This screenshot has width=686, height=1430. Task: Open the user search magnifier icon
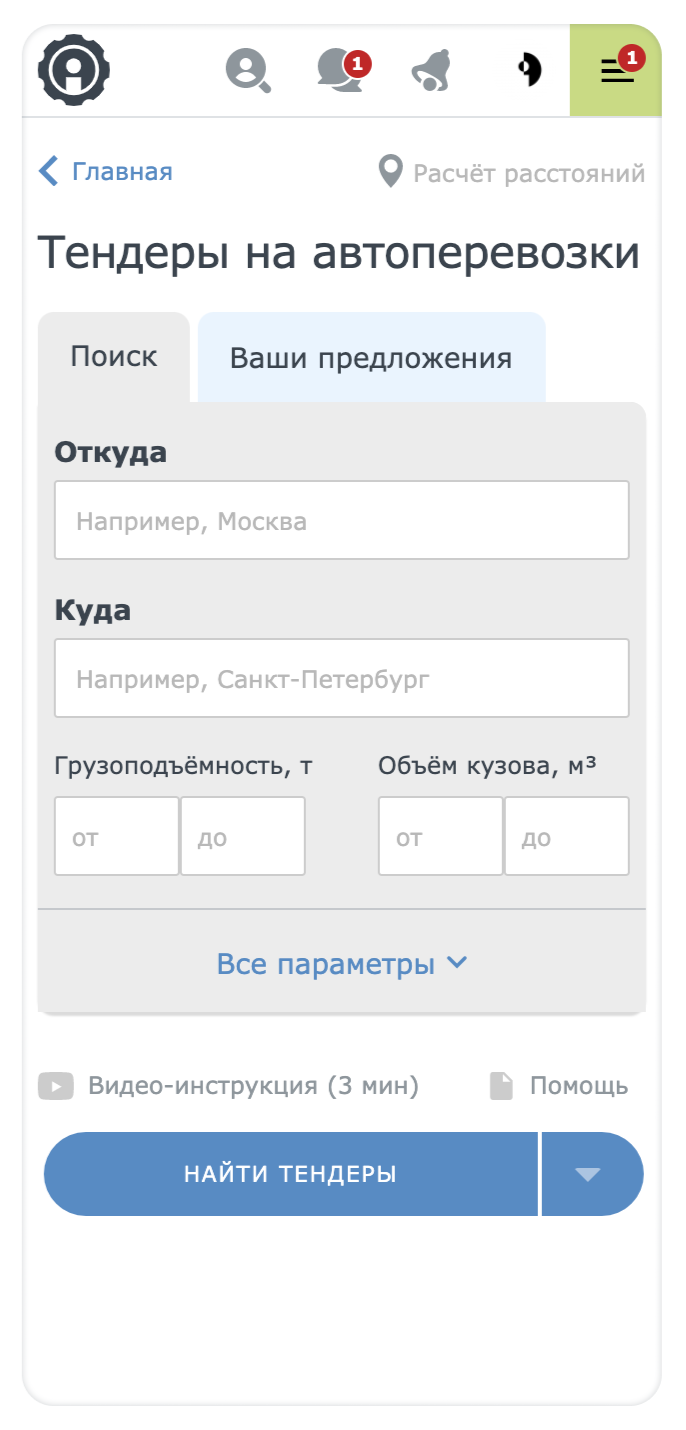click(247, 71)
